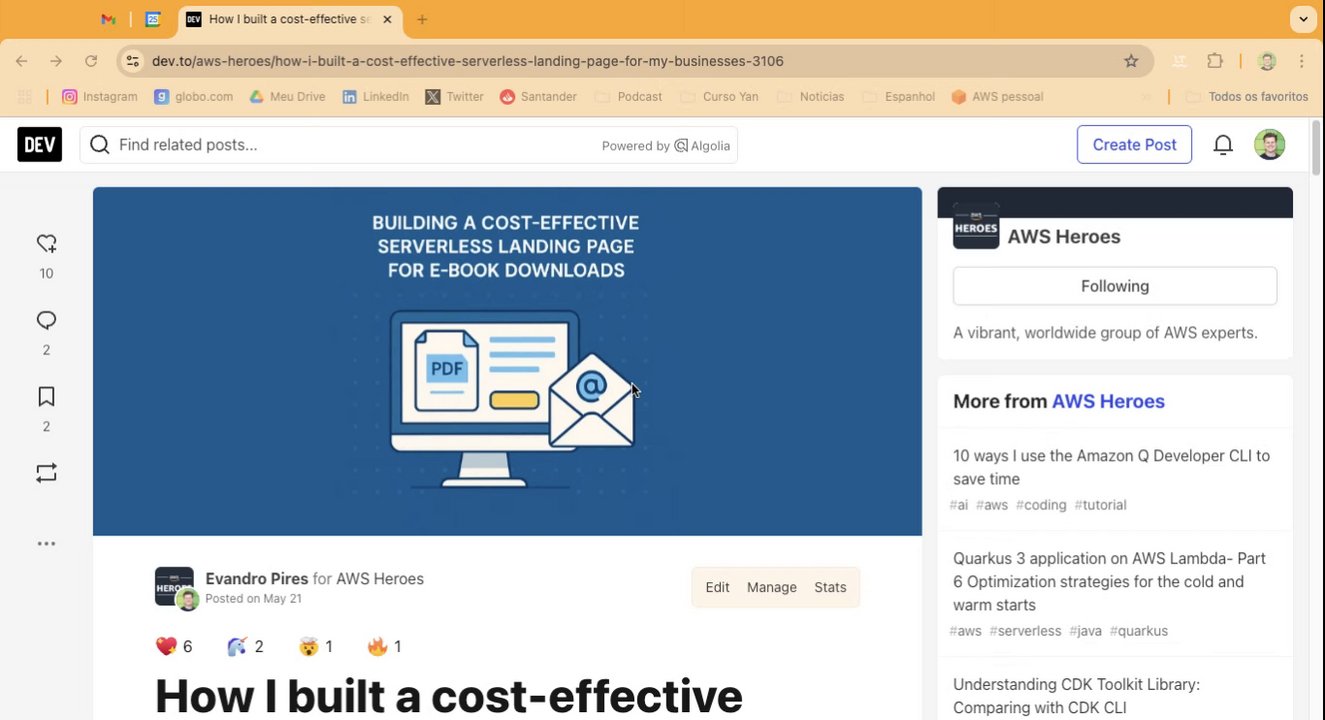This screenshot has height=720, width=1325.
Task: Jump to comments via speech bubble icon
Action: (x=46, y=320)
